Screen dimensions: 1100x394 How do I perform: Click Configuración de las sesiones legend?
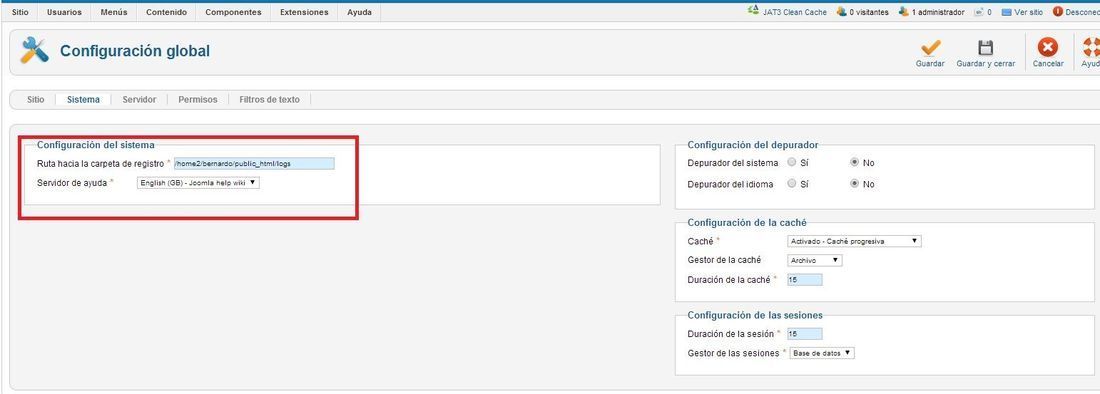755,315
